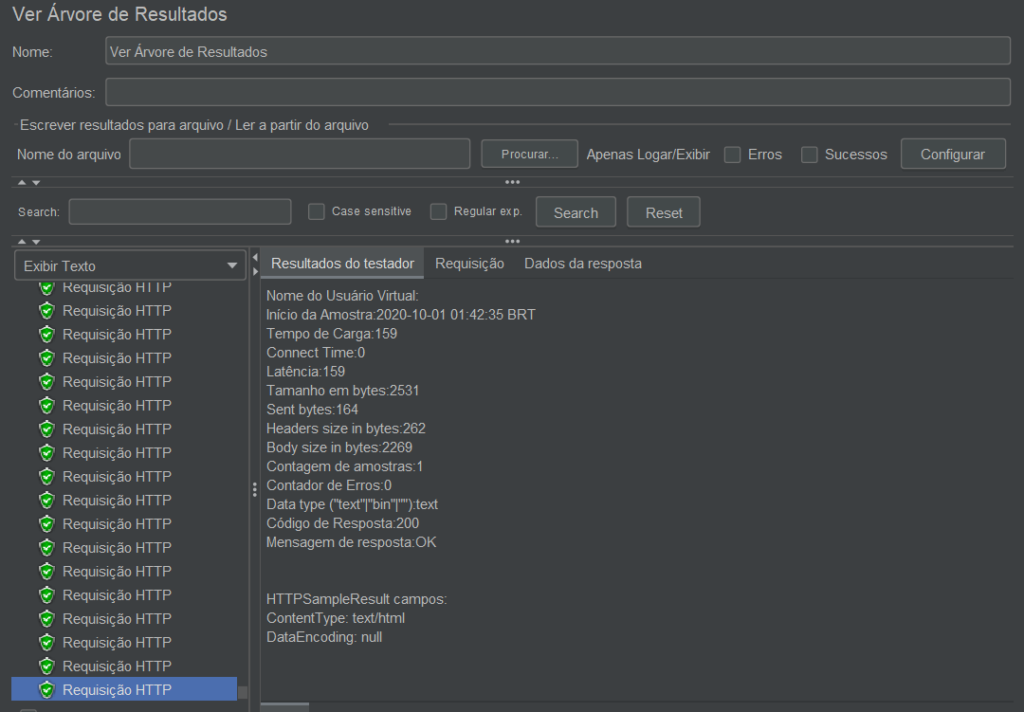Image resolution: width=1024 pixels, height=712 pixels.
Task: Click the green shield icon on highlighted Requisição HTTP
Action: pos(46,690)
